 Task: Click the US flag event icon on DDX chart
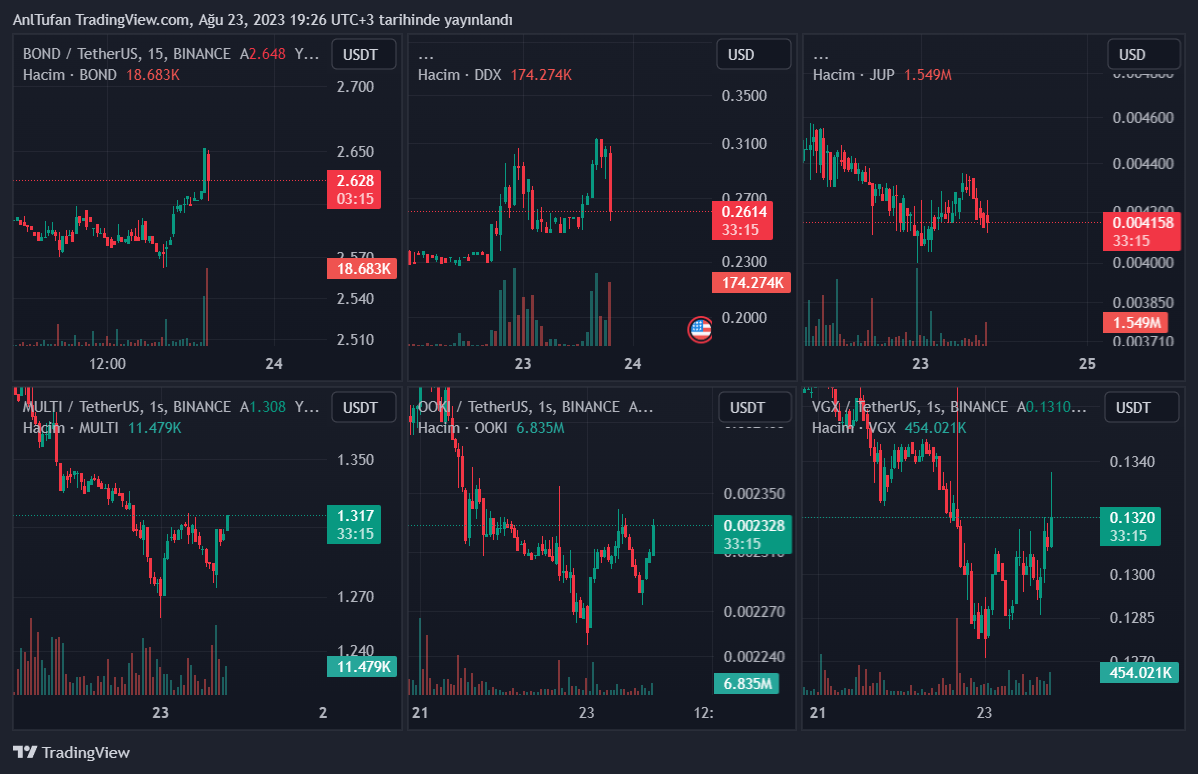700,328
